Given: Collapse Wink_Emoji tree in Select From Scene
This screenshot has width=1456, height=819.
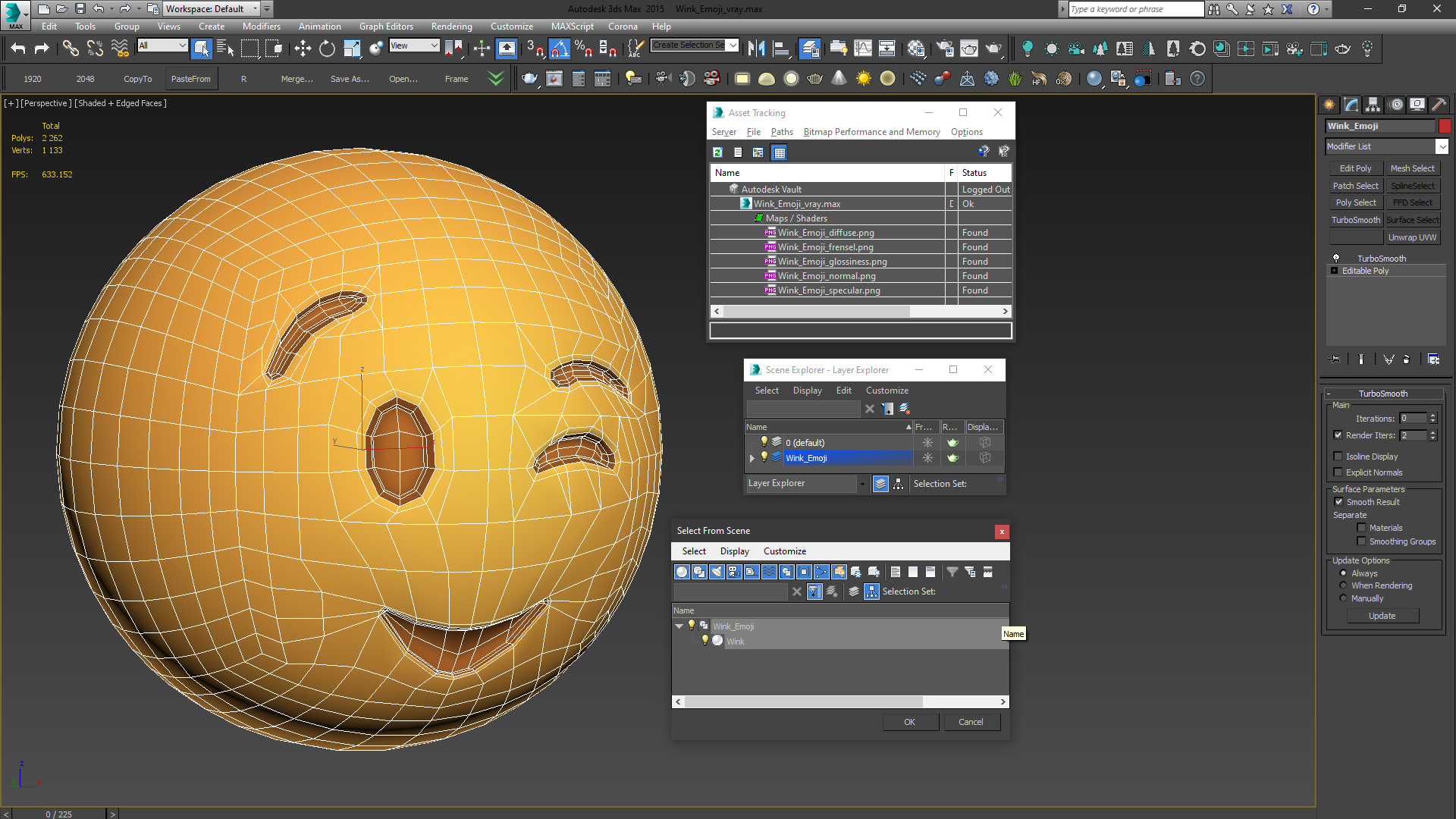Looking at the screenshot, I should point(679,626).
